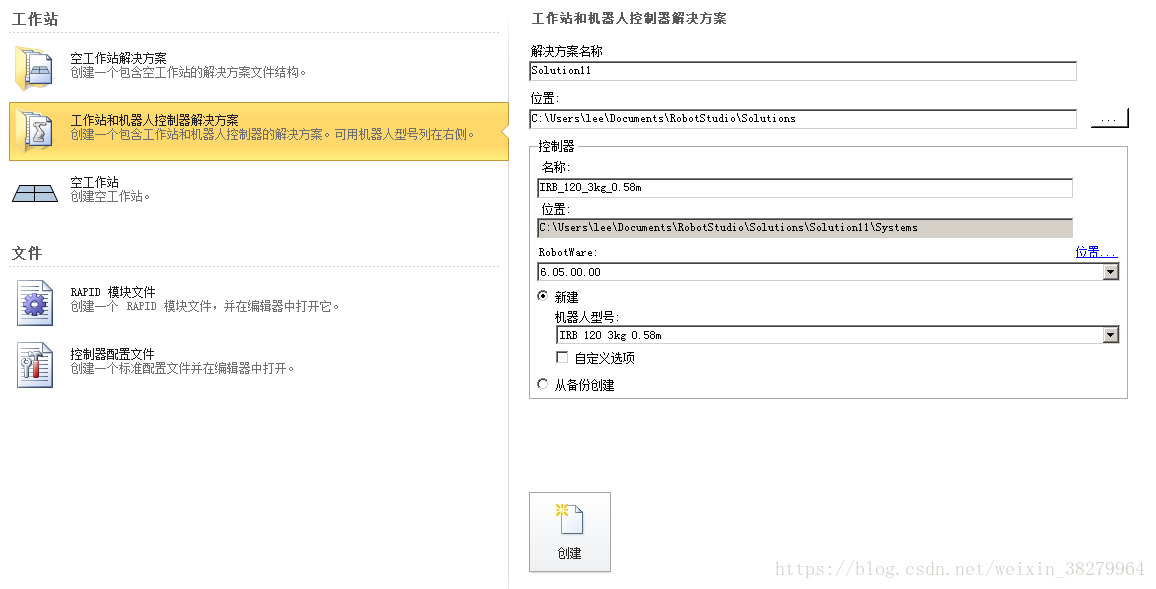The image size is (1156, 589).
Task: Click the empty station solution folder icon
Action: [x=34, y=69]
